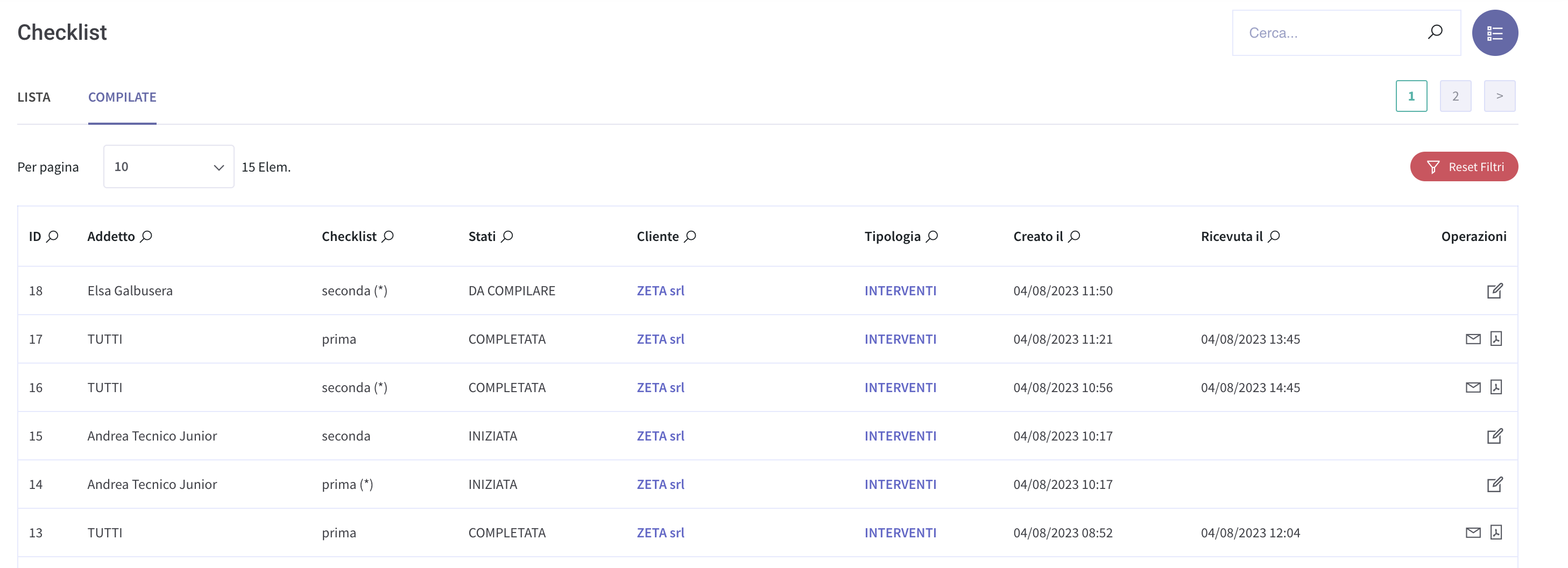Open Tipologia column search filter
This screenshot has width=1568, height=568.
click(932, 236)
